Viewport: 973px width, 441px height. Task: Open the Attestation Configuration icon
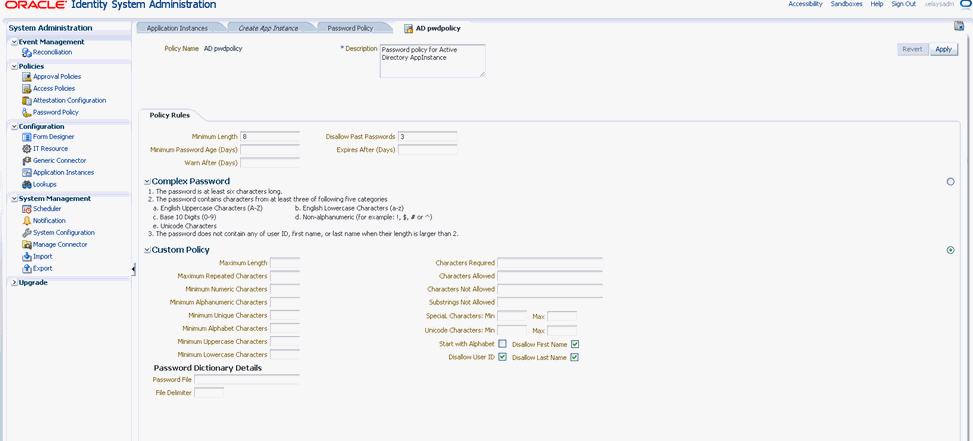pos(27,100)
